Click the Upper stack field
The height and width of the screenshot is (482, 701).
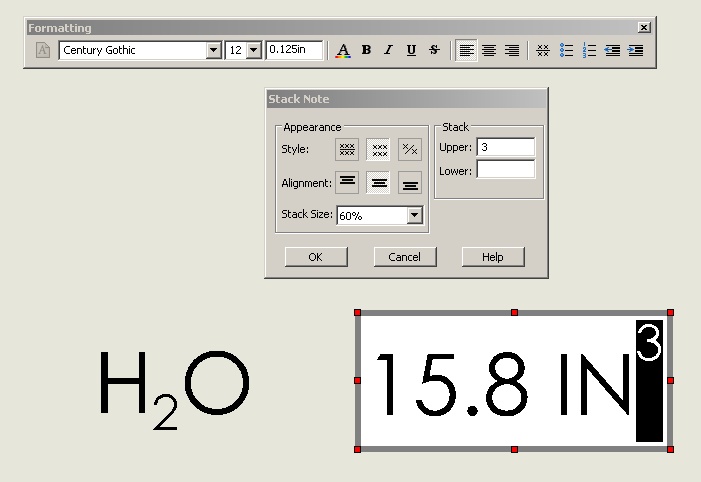coord(506,147)
